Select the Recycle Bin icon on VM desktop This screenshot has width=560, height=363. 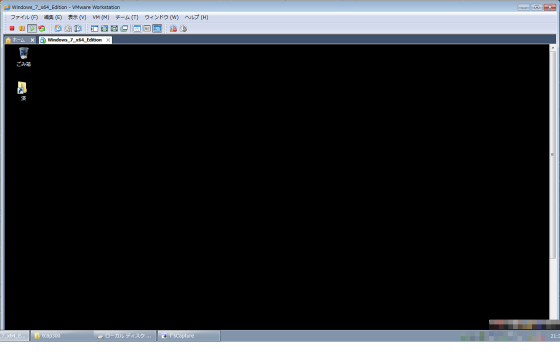(24, 57)
